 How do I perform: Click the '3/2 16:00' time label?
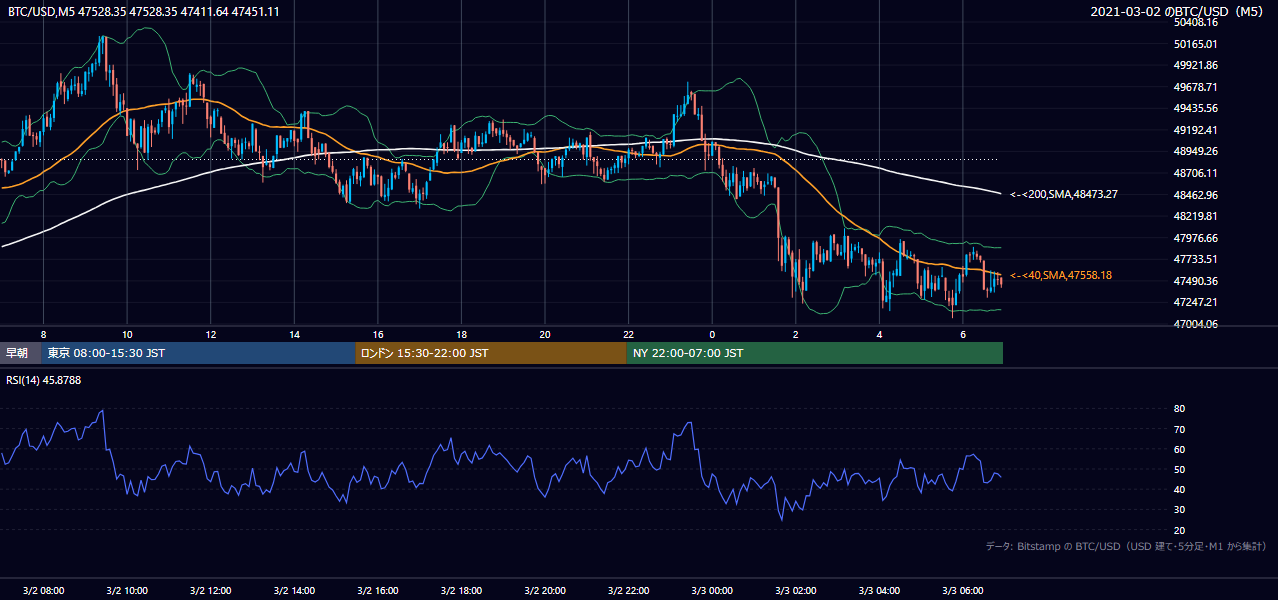[x=377, y=590]
